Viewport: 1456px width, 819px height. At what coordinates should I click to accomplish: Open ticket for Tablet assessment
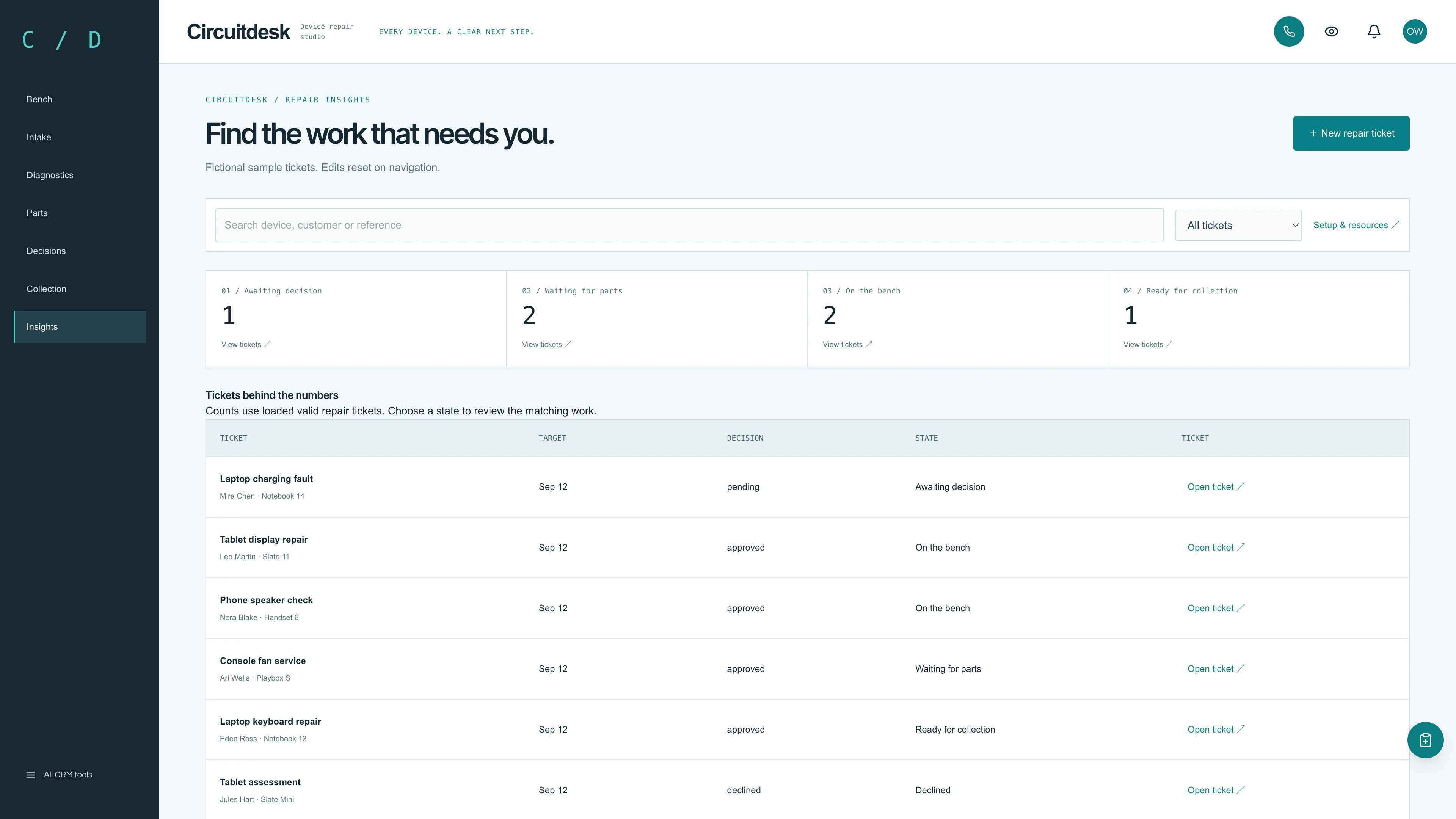tap(1216, 789)
